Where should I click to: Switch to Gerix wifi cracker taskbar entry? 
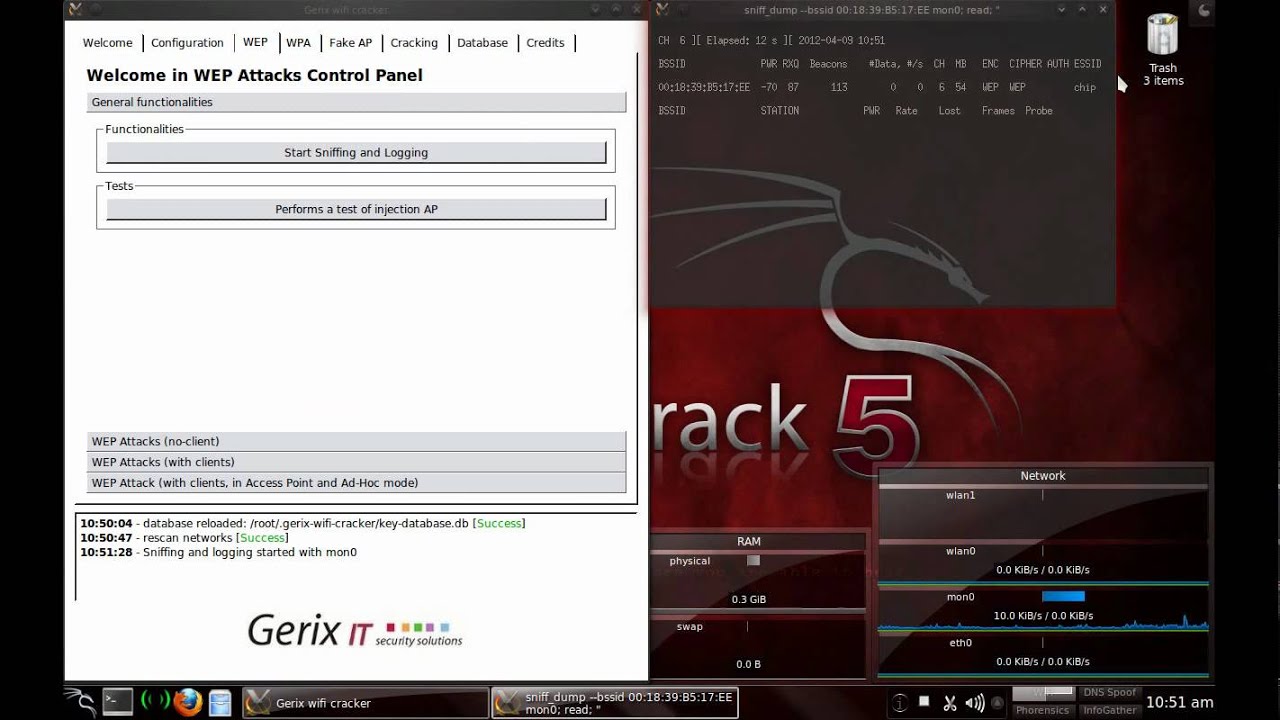click(364, 703)
